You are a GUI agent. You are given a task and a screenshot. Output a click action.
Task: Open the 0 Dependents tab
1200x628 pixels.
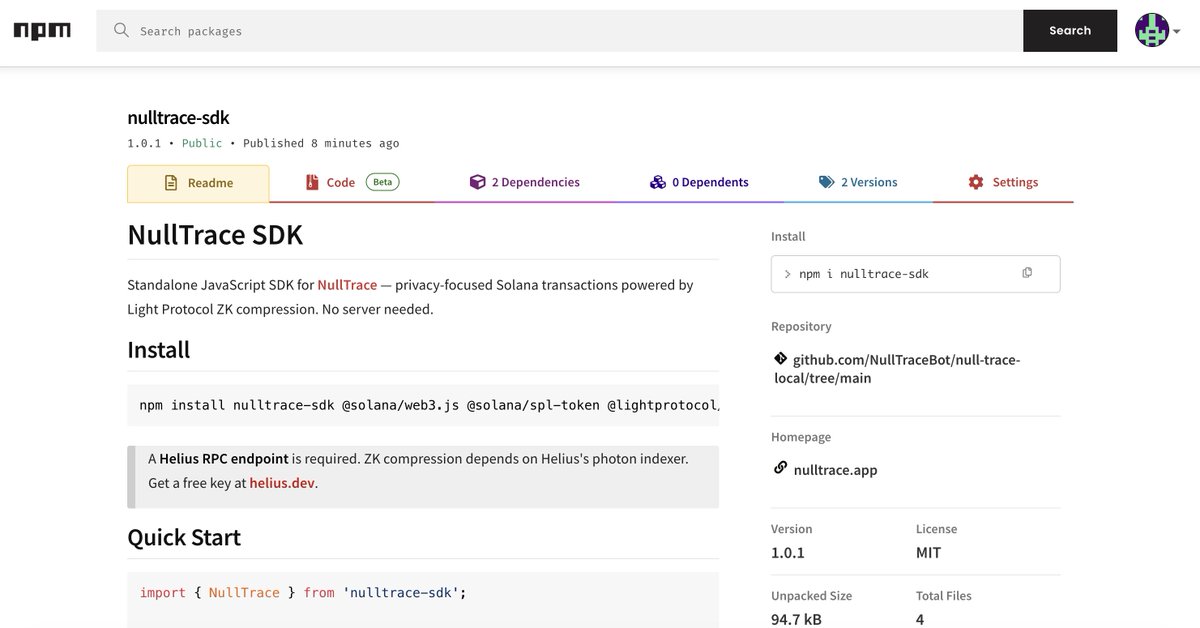tap(699, 182)
